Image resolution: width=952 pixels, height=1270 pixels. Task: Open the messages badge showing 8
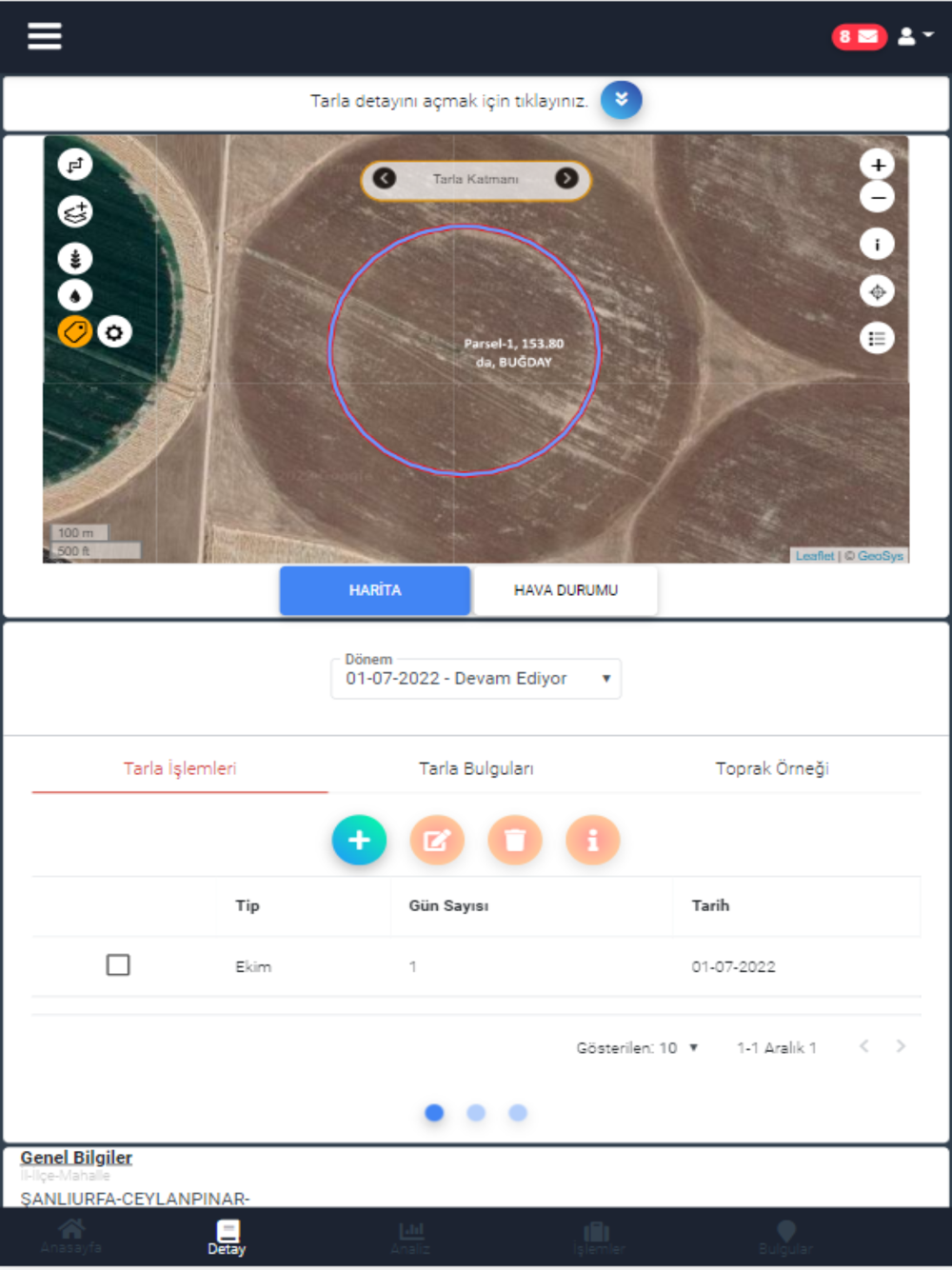pos(859,36)
